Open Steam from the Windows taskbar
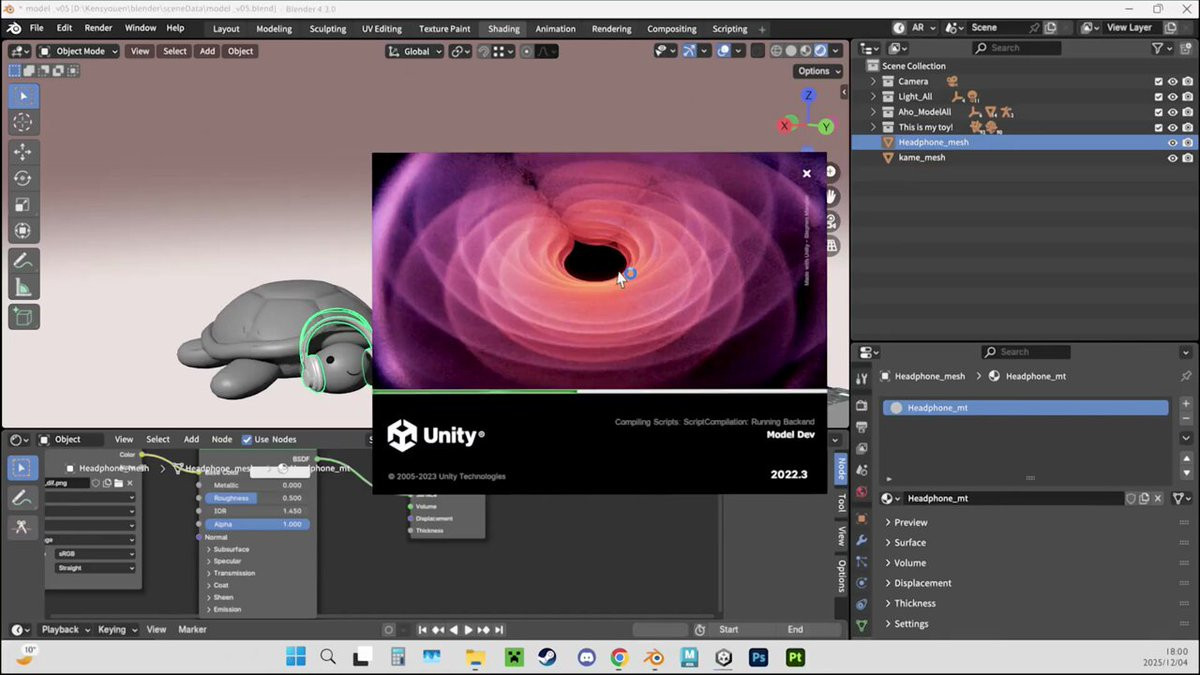The image size is (1200, 675). point(547,657)
